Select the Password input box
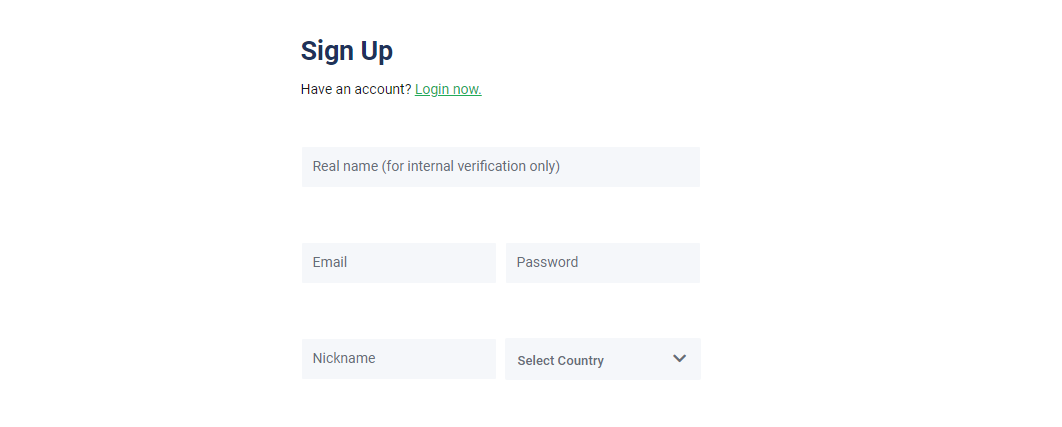 (x=602, y=262)
